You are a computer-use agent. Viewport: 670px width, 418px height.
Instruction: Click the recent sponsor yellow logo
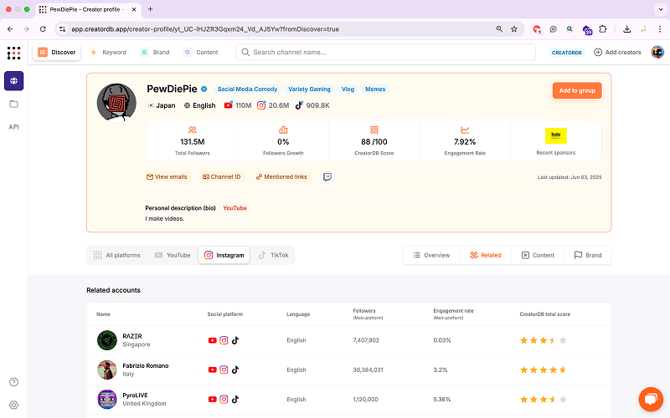[x=555, y=135]
